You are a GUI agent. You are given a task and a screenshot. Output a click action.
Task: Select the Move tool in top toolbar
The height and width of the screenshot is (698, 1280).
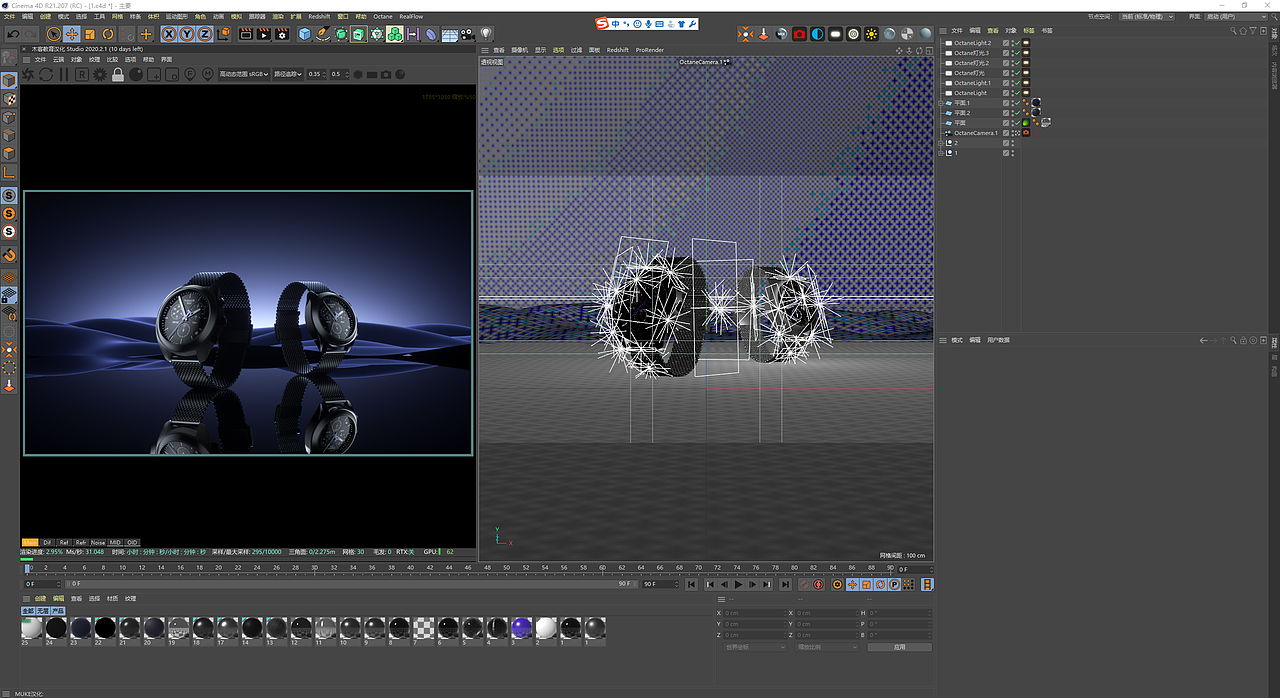pos(72,34)
